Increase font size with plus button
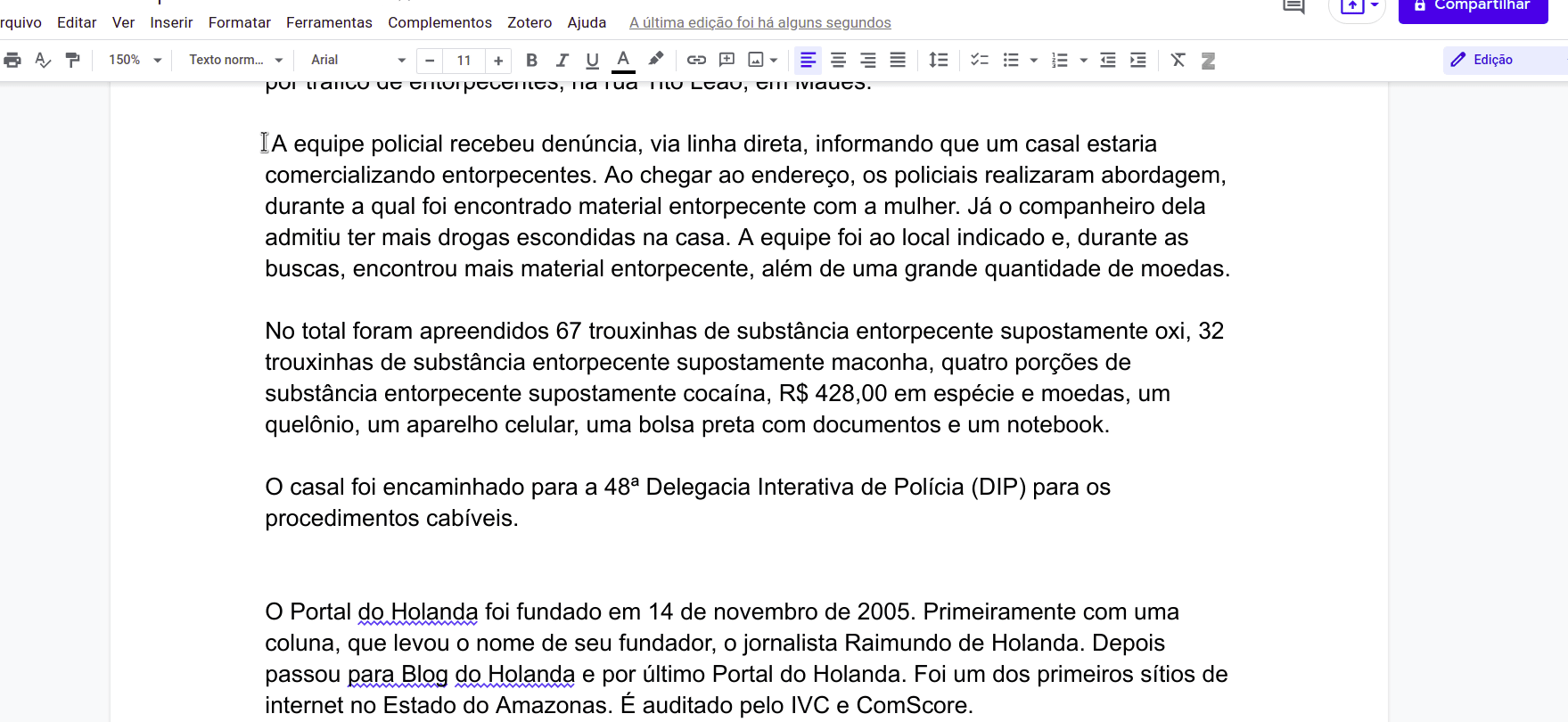 pos(498,61)
